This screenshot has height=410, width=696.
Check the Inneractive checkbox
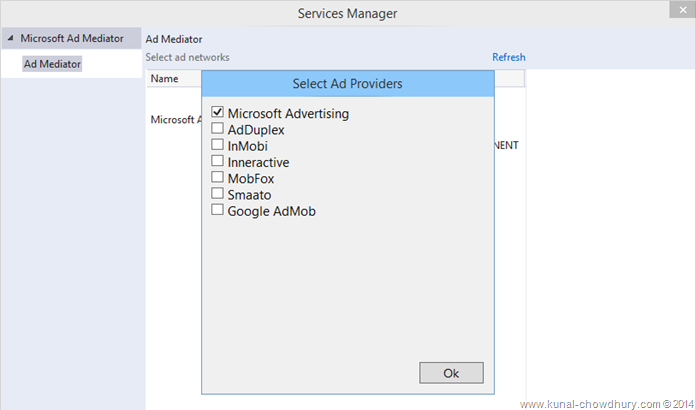point(217,161)
